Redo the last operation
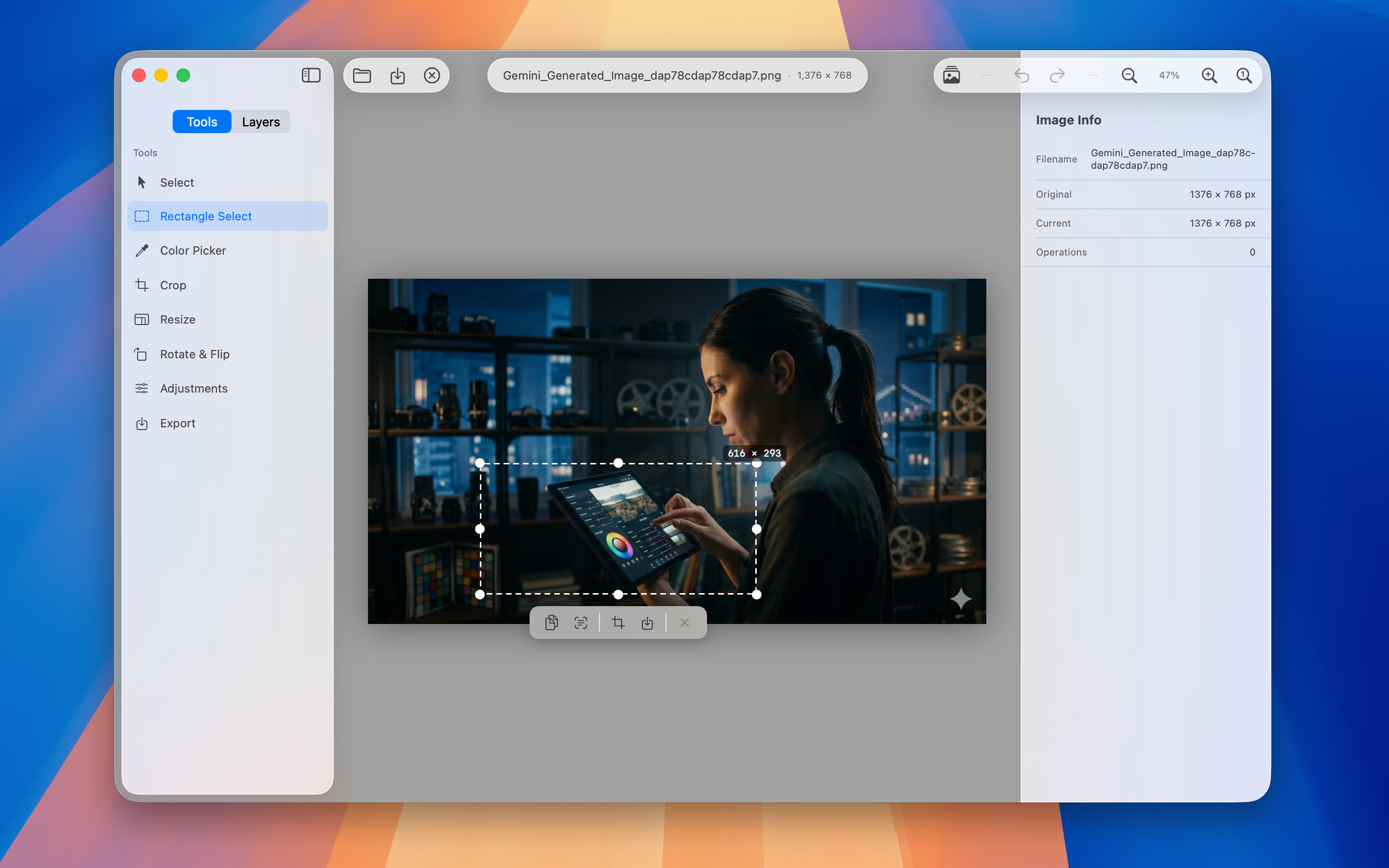1389x868 pixels. pos(1057,75)
